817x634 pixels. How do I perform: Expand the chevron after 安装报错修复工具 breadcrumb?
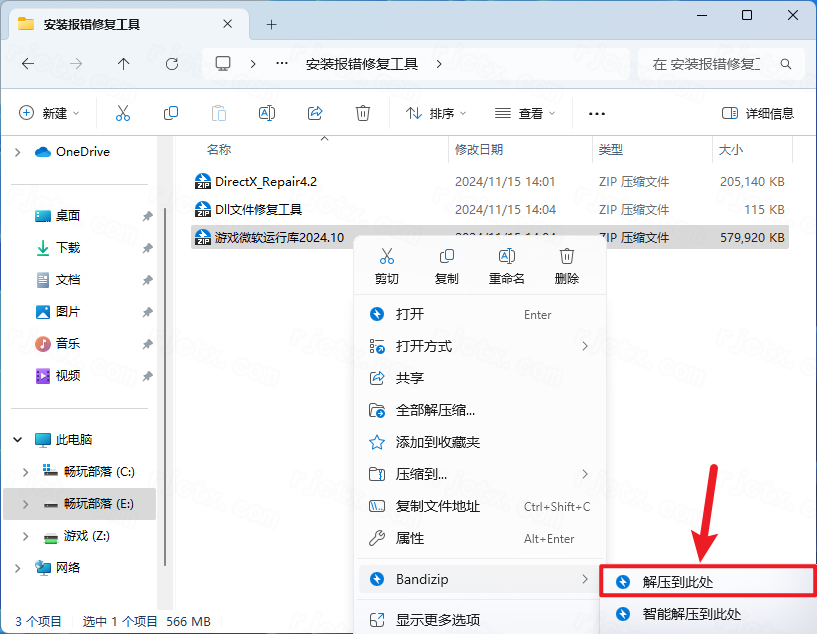(439, 64)
